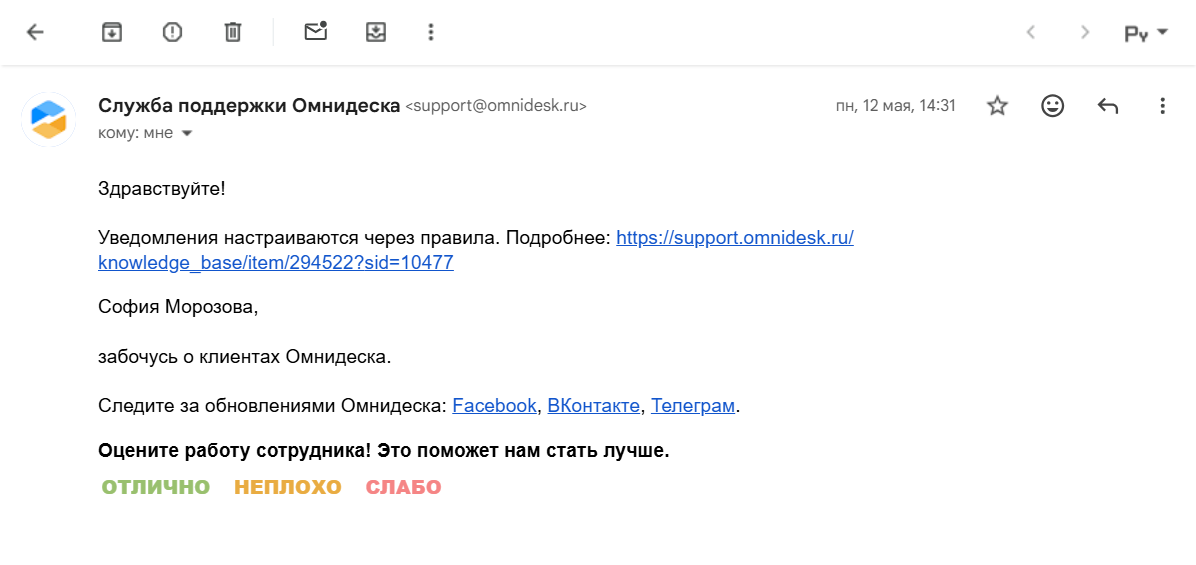This screenshot has height=565, width=1196.
Task: Report this message as spam
Action: tap(172, 32)
